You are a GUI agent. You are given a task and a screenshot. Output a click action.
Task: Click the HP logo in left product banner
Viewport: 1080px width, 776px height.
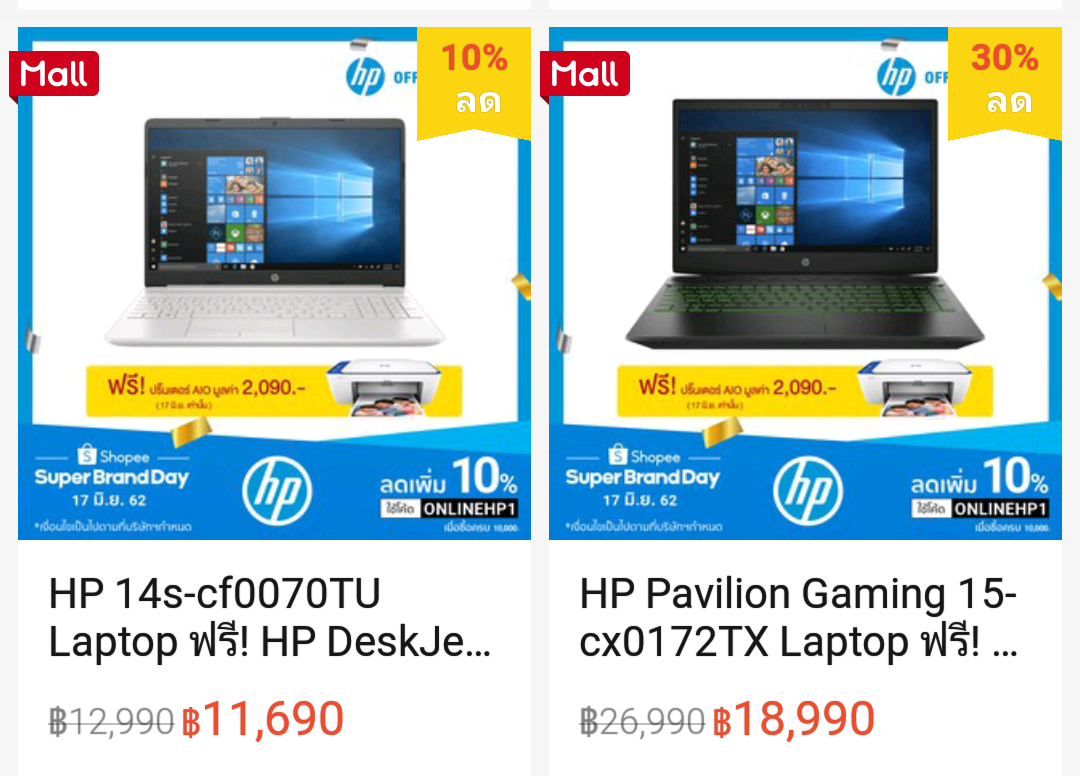tap(278, 490)
